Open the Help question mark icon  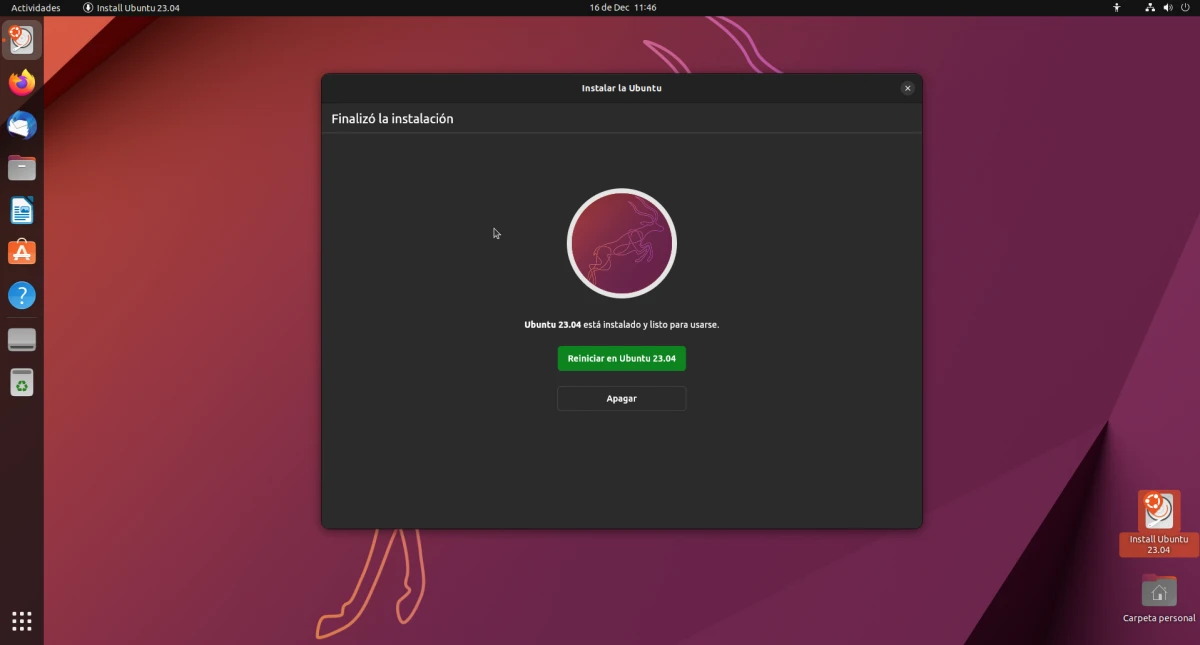click(x=22, y=296)
